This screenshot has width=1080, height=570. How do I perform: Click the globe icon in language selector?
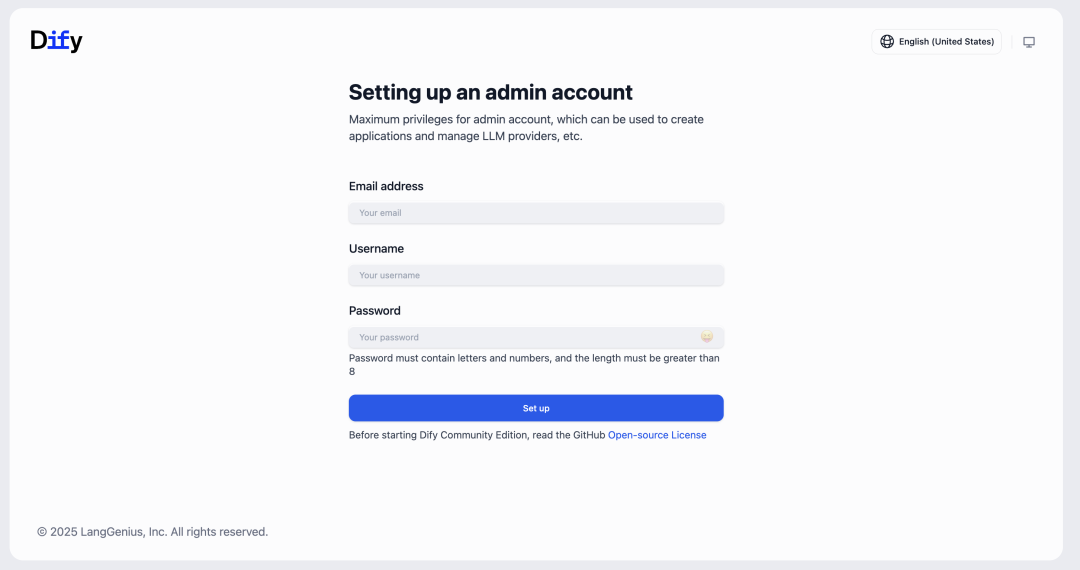tap(887, 42)
